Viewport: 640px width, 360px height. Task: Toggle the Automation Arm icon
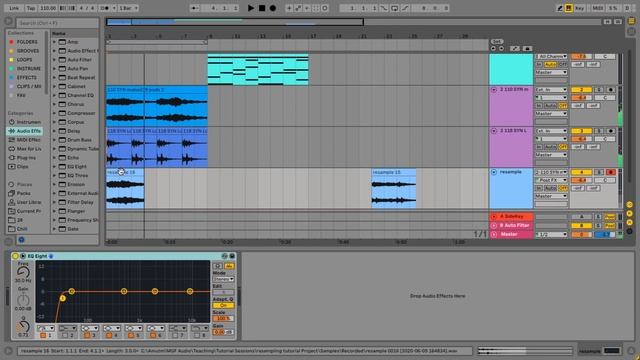coord(298,8)
